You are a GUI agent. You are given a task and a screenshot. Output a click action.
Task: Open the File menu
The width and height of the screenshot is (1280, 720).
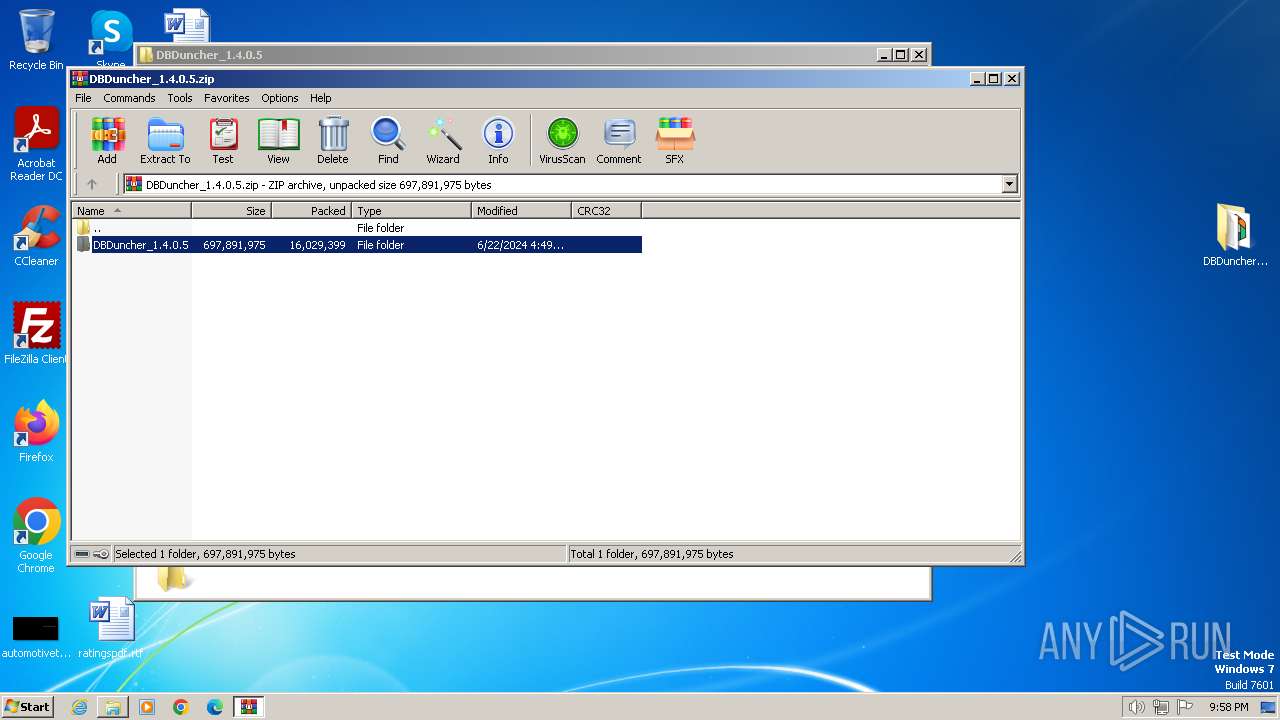[83, 98]
